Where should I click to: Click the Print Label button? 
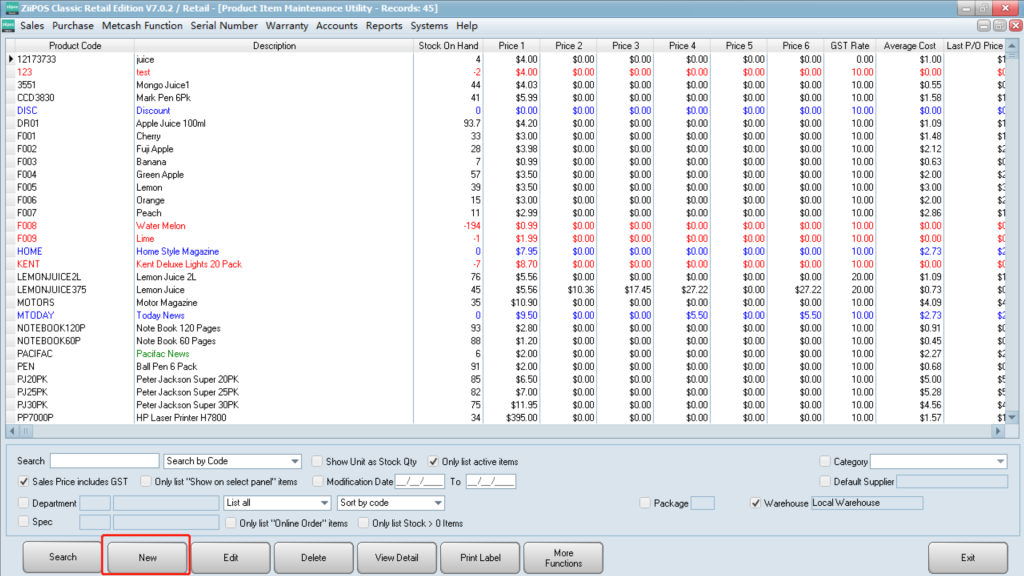coord(478,557)
